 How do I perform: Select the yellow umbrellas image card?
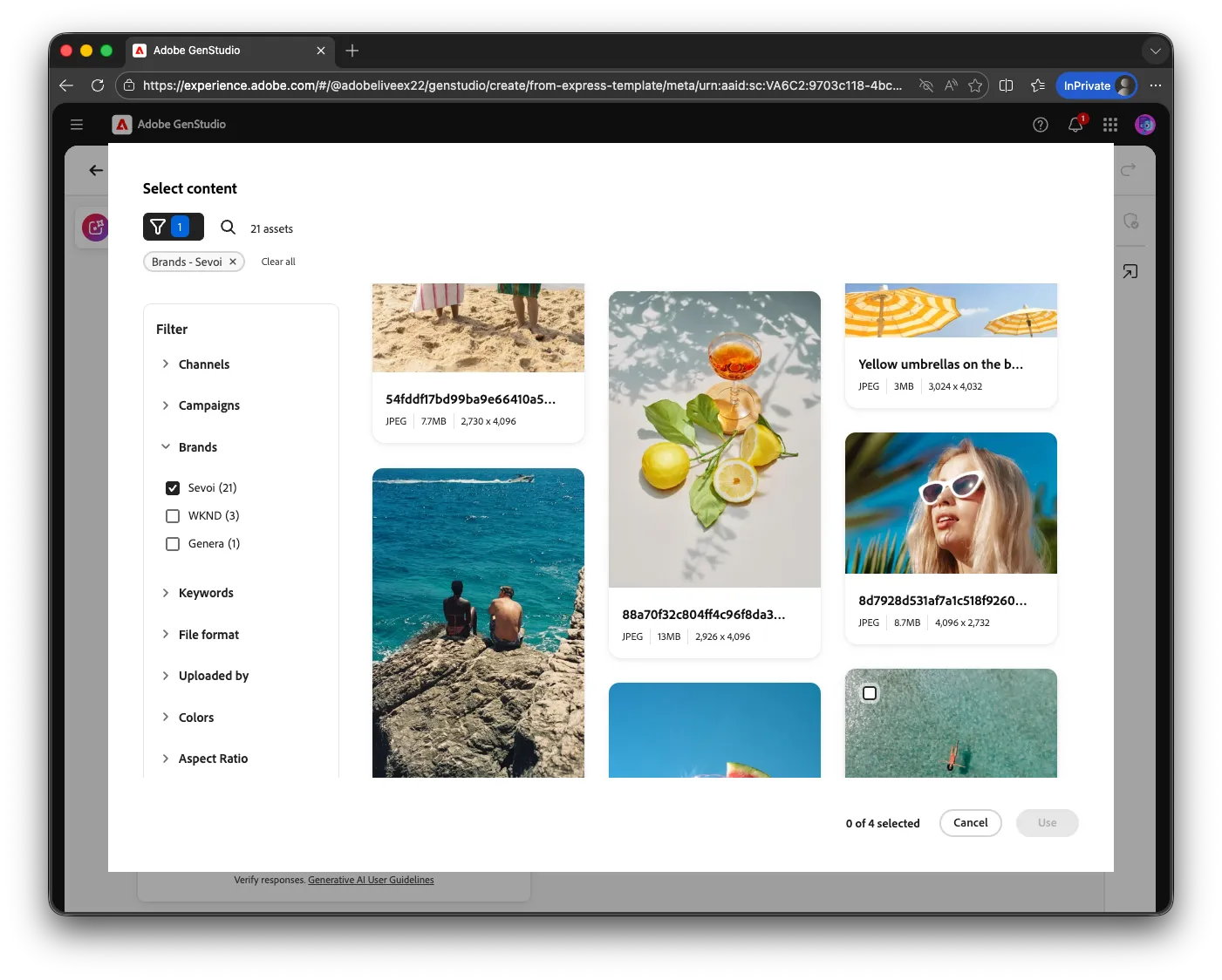pyautogui.click(x=951, y=345)
